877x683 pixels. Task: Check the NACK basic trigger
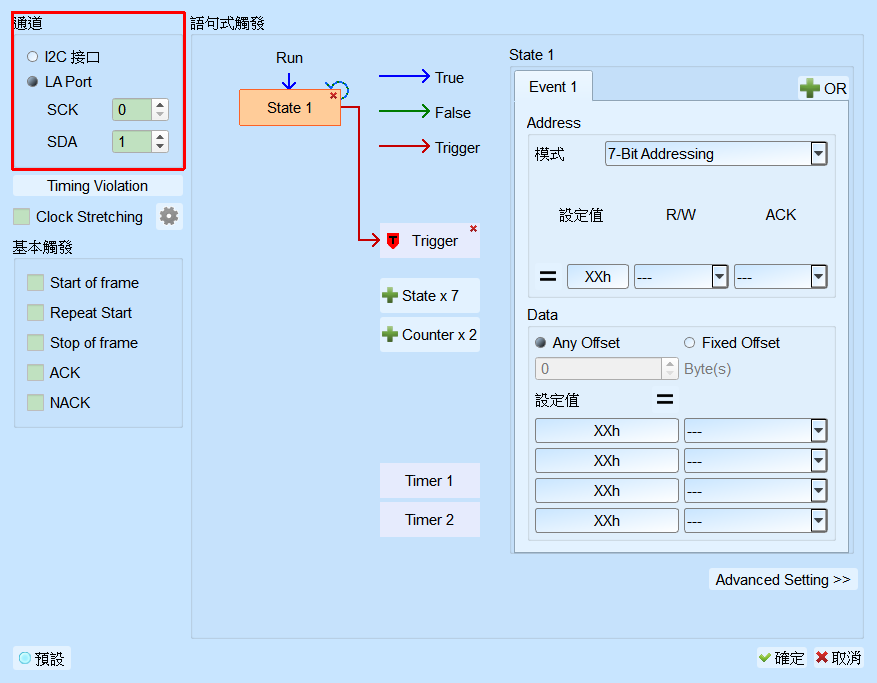click(x=35, y=403)
